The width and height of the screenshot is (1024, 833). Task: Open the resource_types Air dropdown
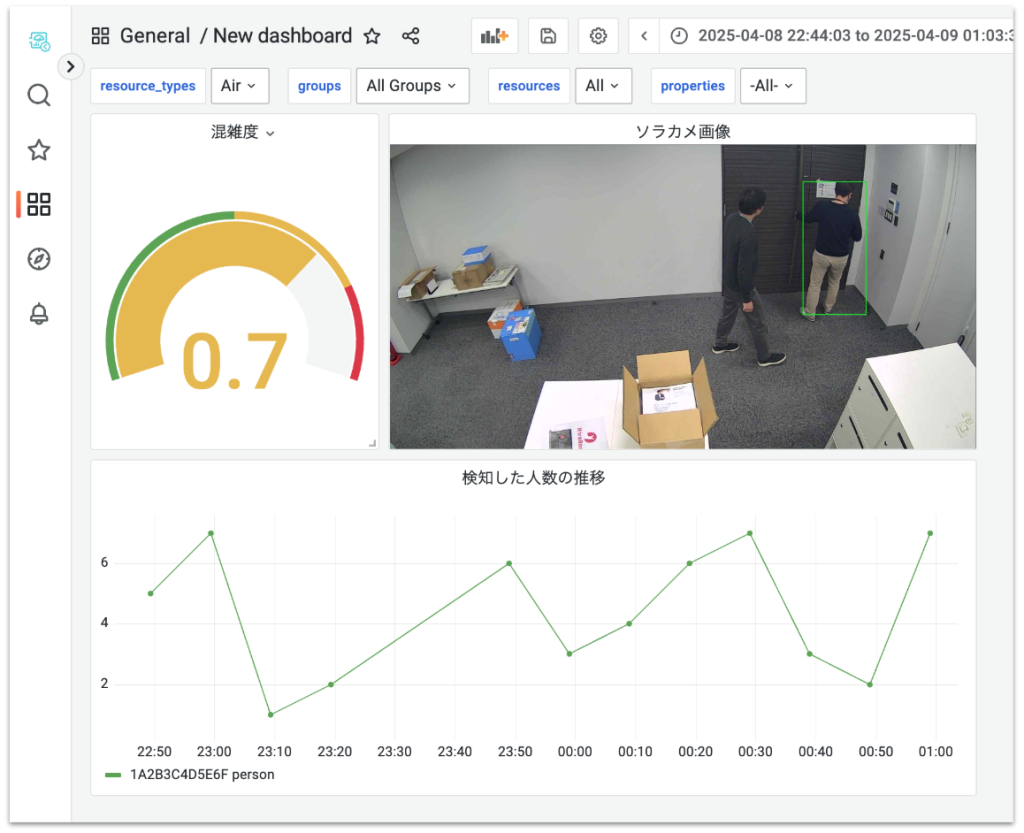point(239,86)
